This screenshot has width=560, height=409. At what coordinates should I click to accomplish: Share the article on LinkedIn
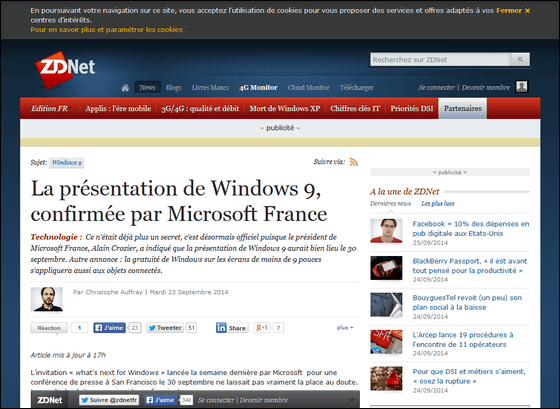tap(232, 328)
